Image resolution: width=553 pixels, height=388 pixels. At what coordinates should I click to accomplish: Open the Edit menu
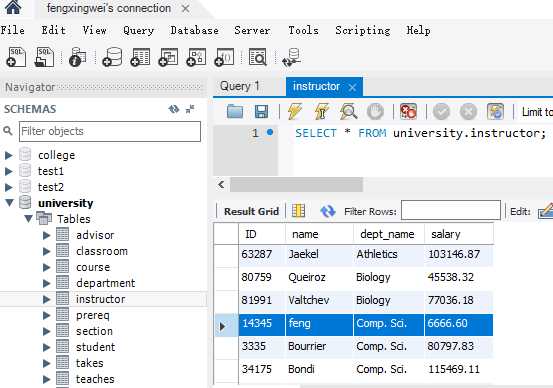pos(54,30)
